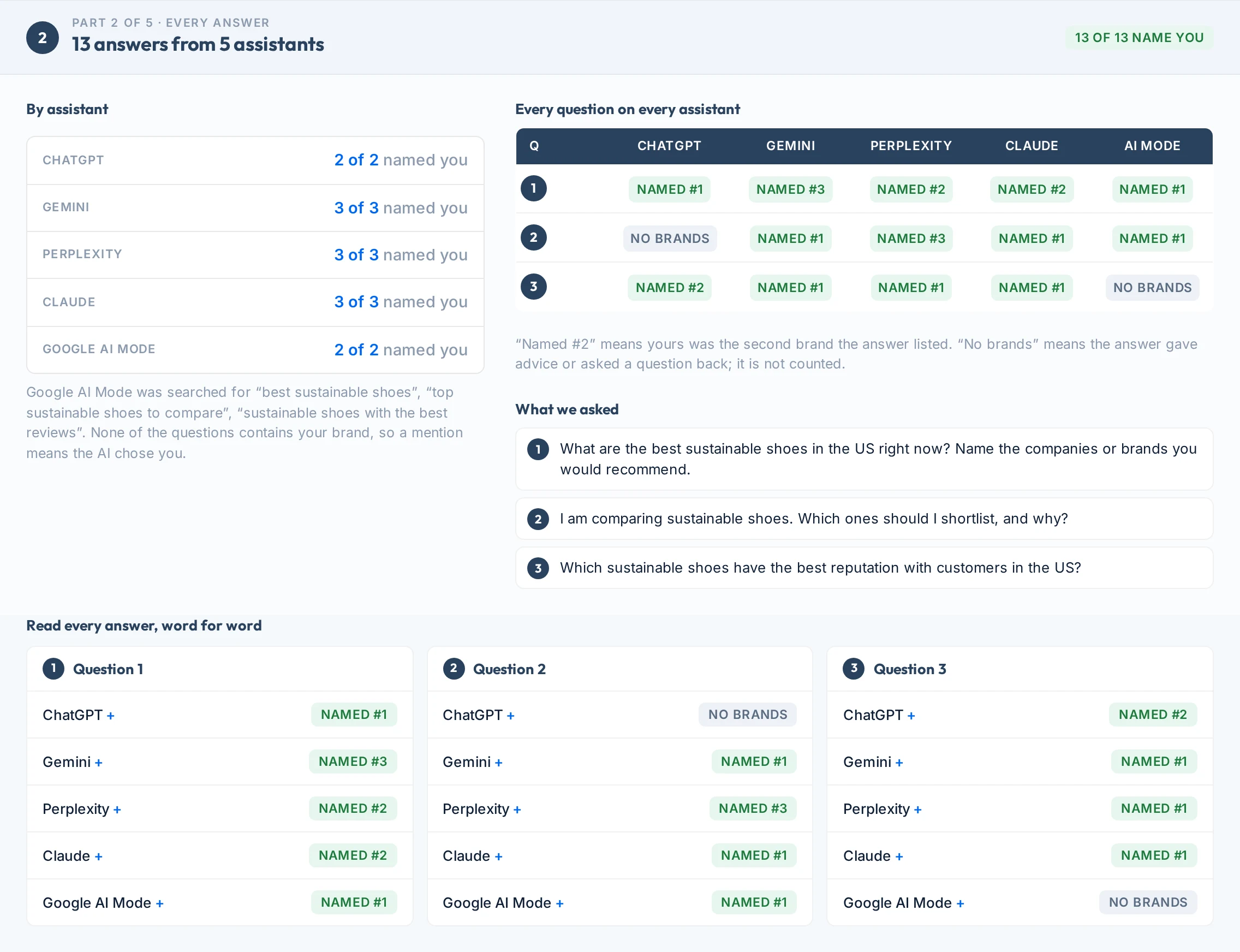The width and height of the screenshot is (1240, 952).
Task: Click the GEMINI column header in table
Action: point(790,146)
